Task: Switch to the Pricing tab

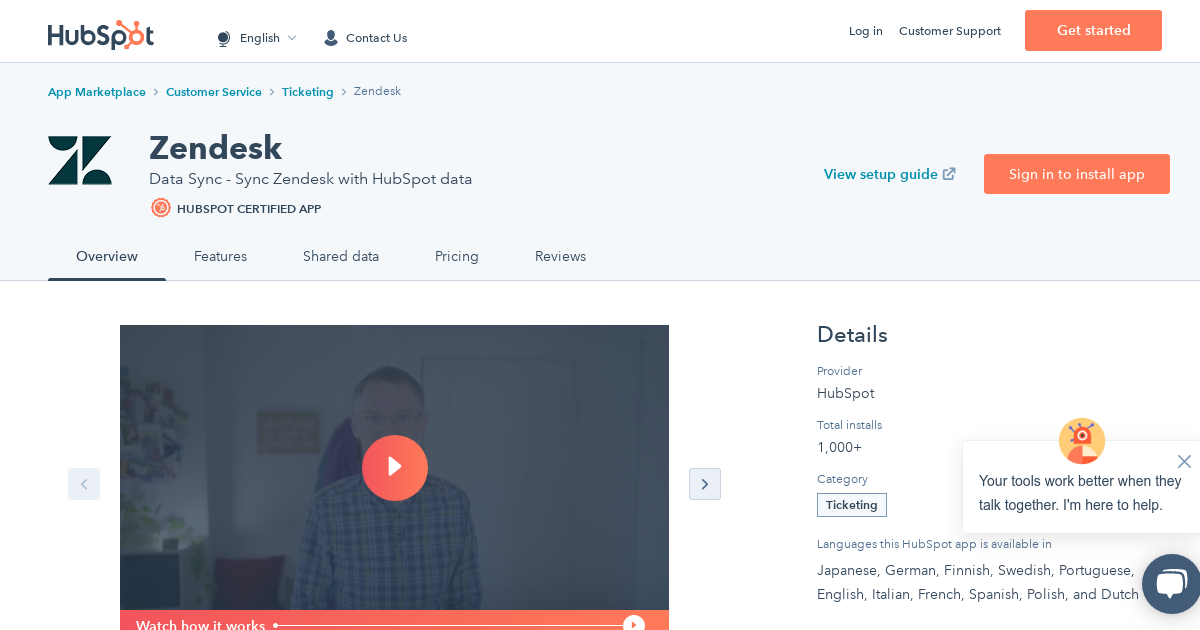Action: tap(457, 257)
